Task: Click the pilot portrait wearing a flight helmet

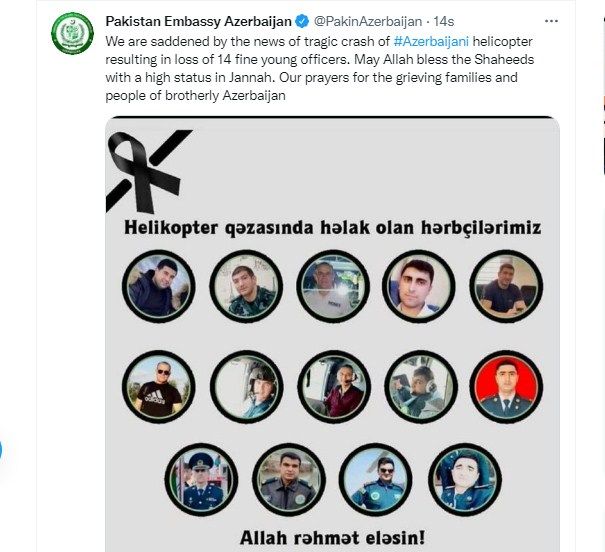Action: point(247,387)
